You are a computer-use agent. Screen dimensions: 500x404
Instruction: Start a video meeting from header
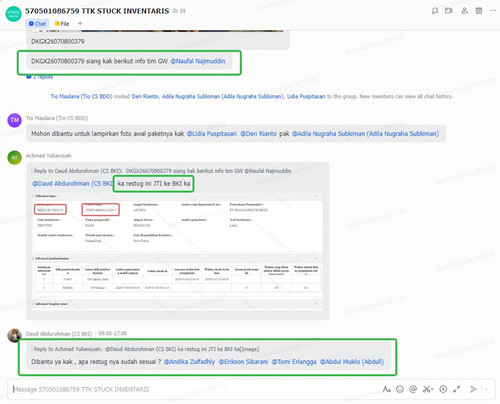pos(449,11)
